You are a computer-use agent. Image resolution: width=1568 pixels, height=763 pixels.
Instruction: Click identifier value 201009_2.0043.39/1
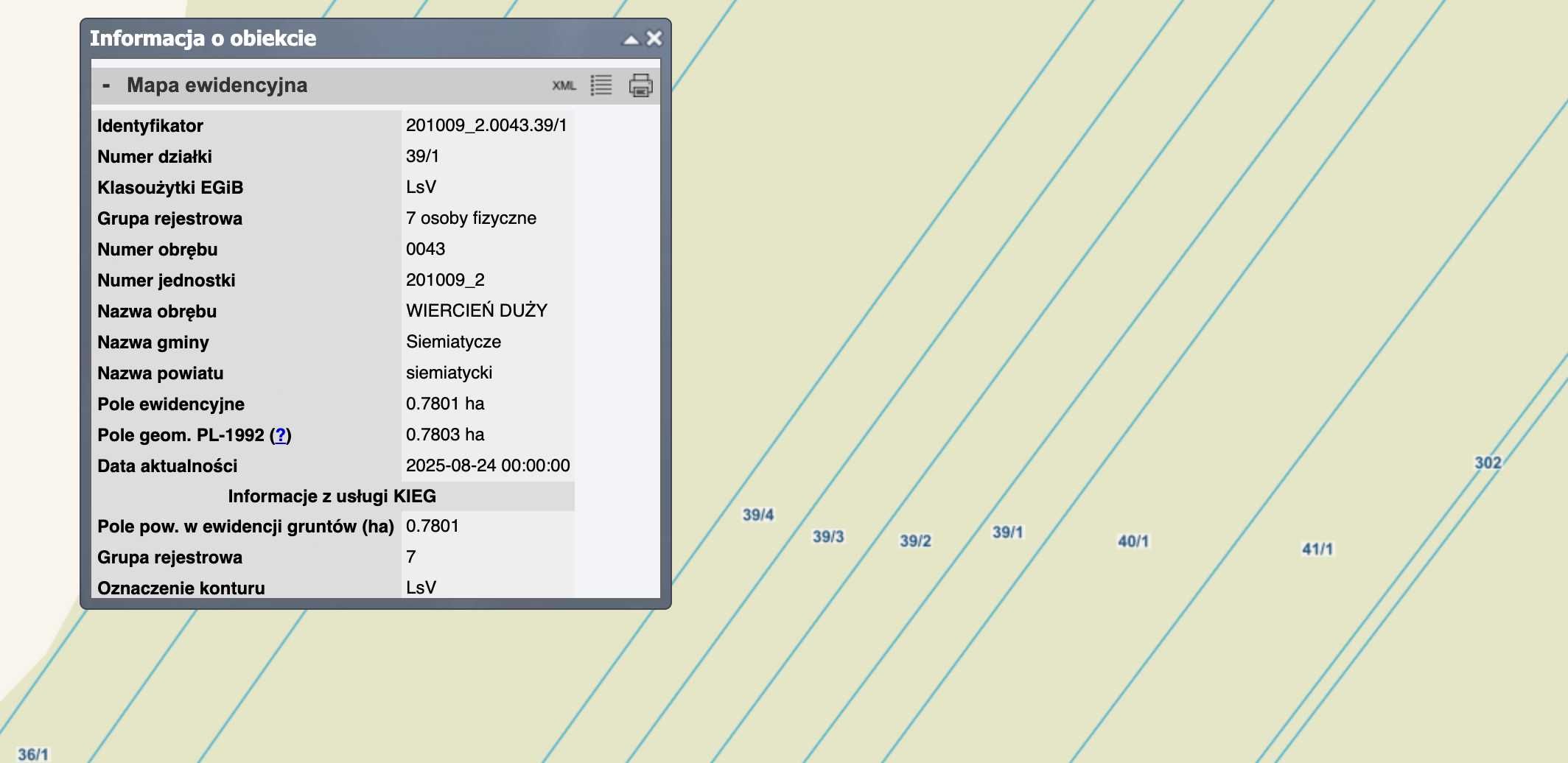point(486,125)
